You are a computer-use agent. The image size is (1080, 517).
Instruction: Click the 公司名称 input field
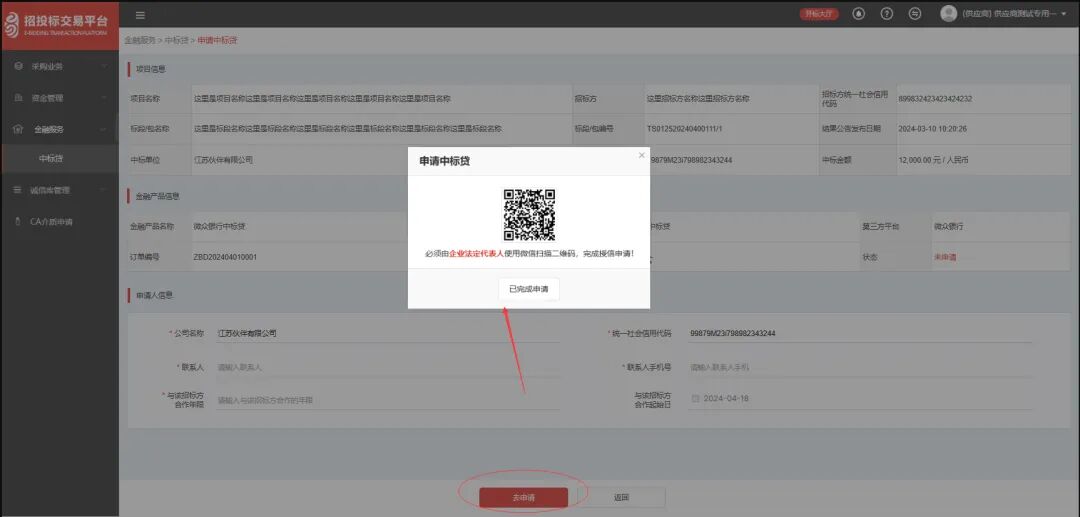click(x=388, y=333)
